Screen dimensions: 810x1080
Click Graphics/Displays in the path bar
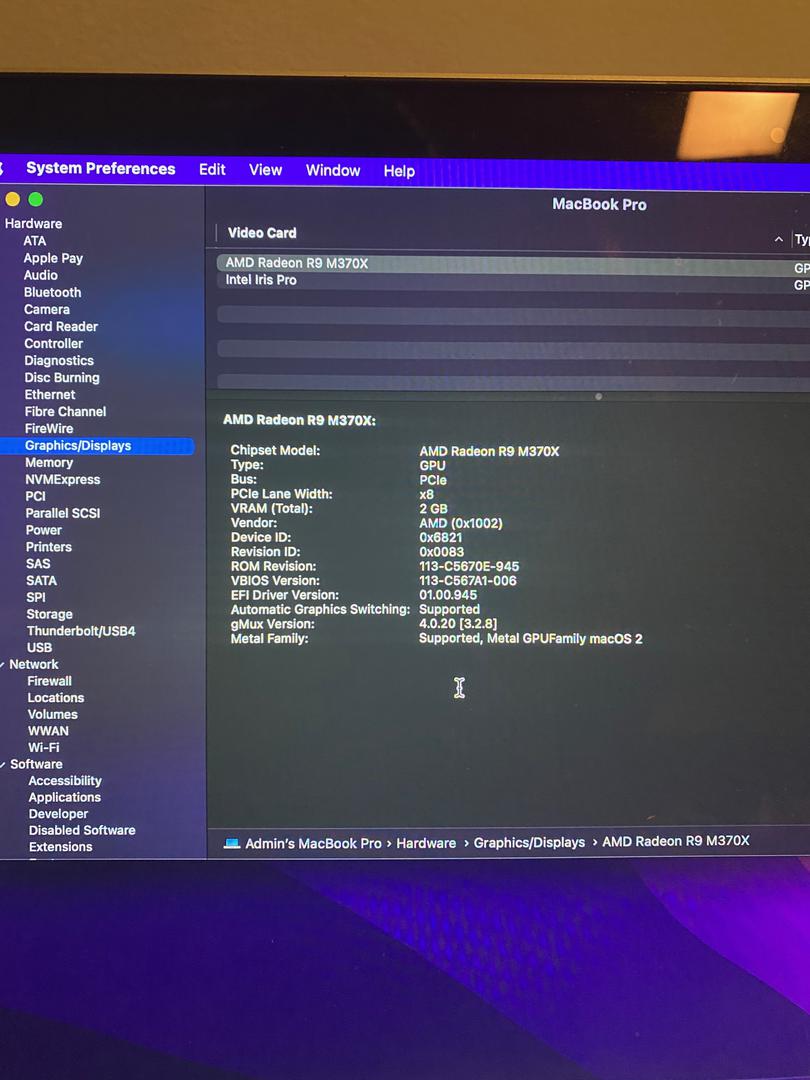(x=529, y=842)
